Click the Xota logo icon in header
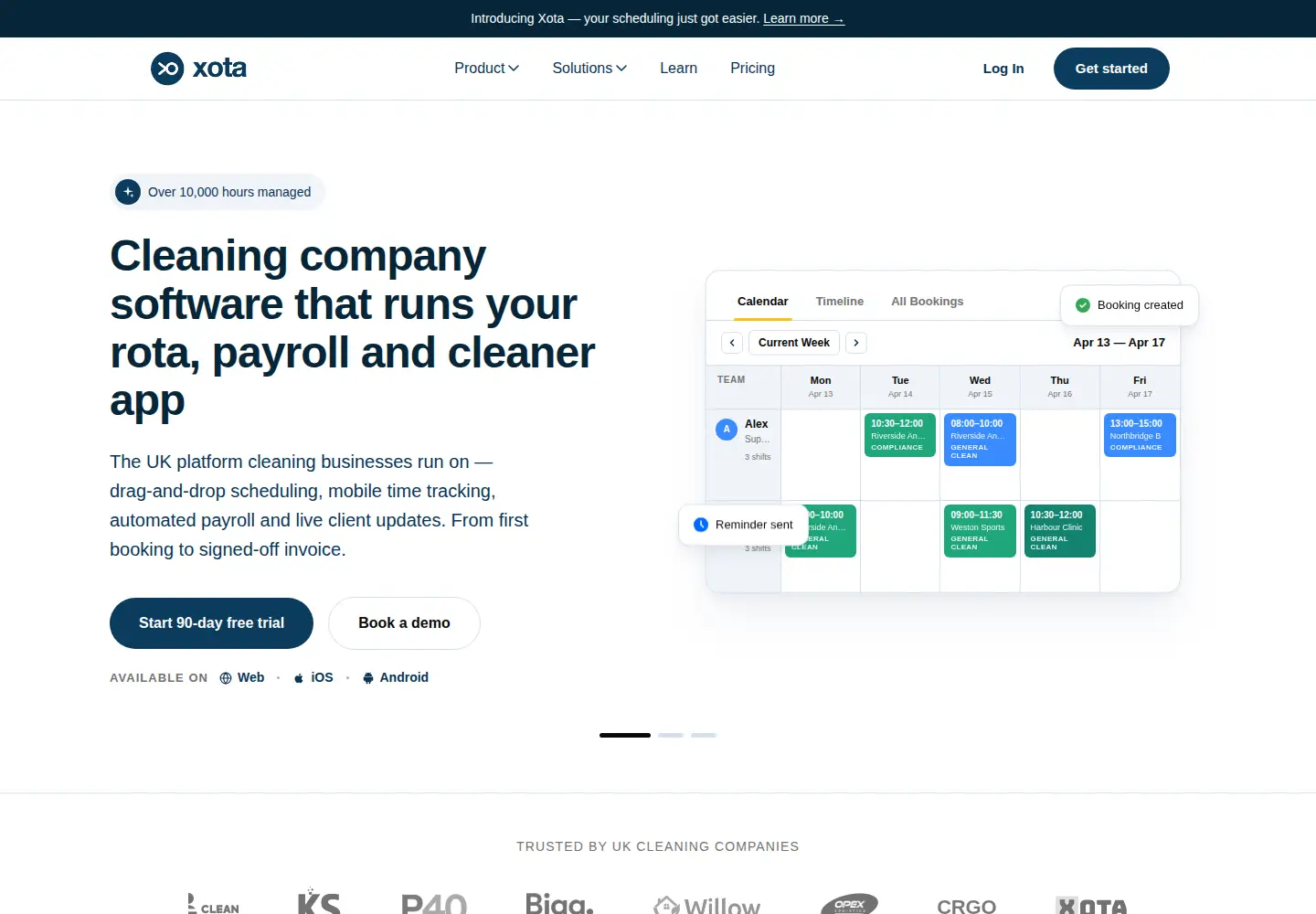The height and width of the screenshot is (914, 1316). click(167, 69)
